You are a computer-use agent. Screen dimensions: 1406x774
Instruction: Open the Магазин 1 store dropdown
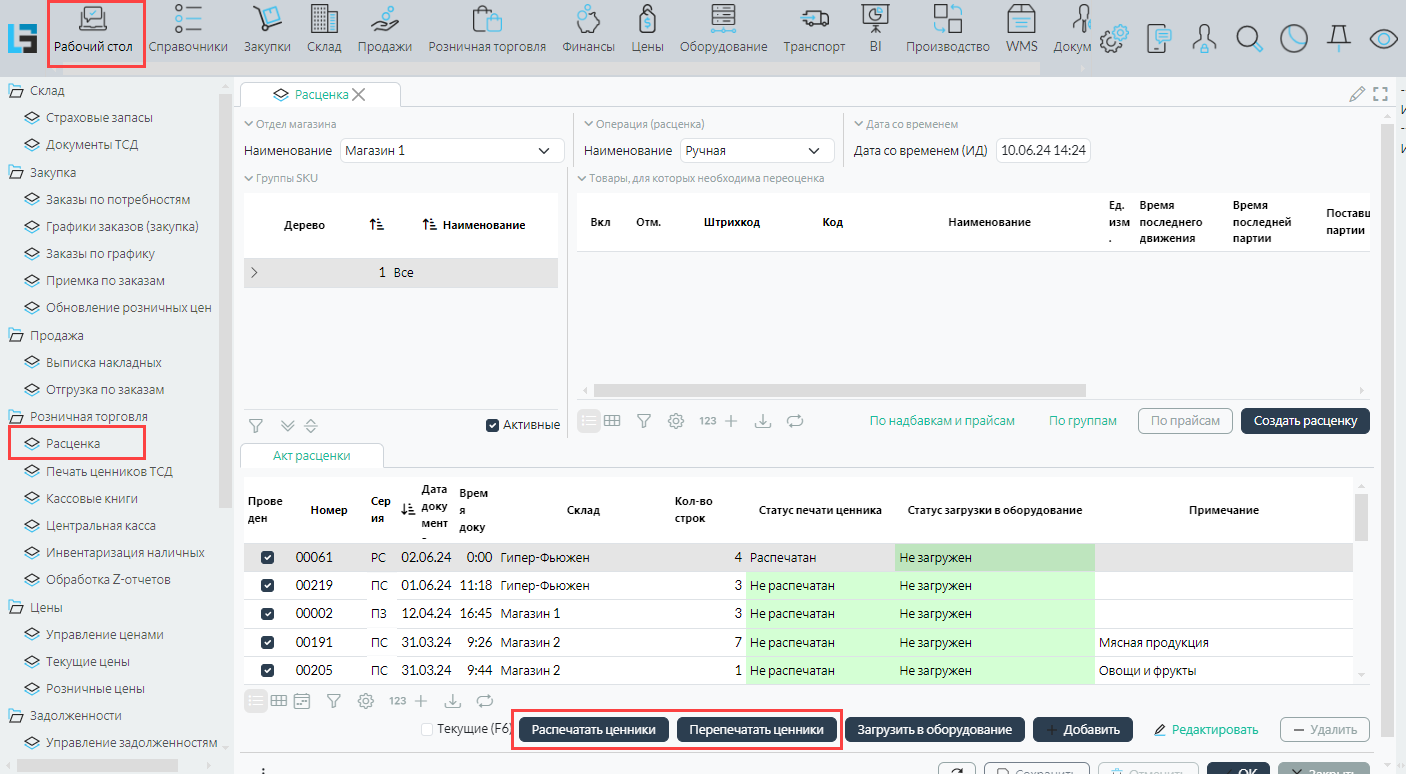(x=448, y=151)
